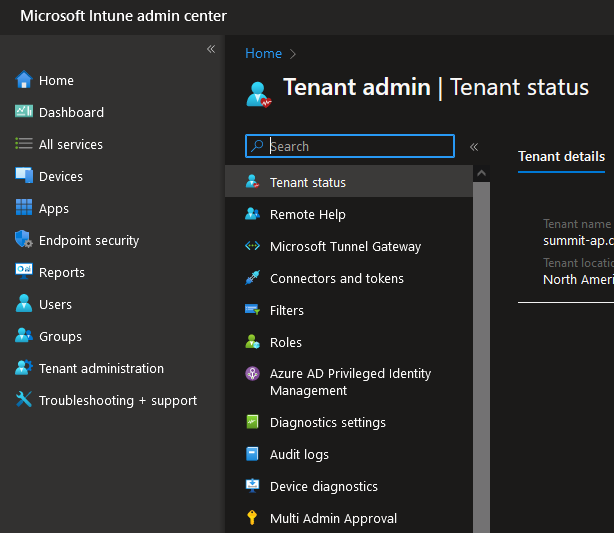
Task: Click the Users person icon
Action: [24, 303]
